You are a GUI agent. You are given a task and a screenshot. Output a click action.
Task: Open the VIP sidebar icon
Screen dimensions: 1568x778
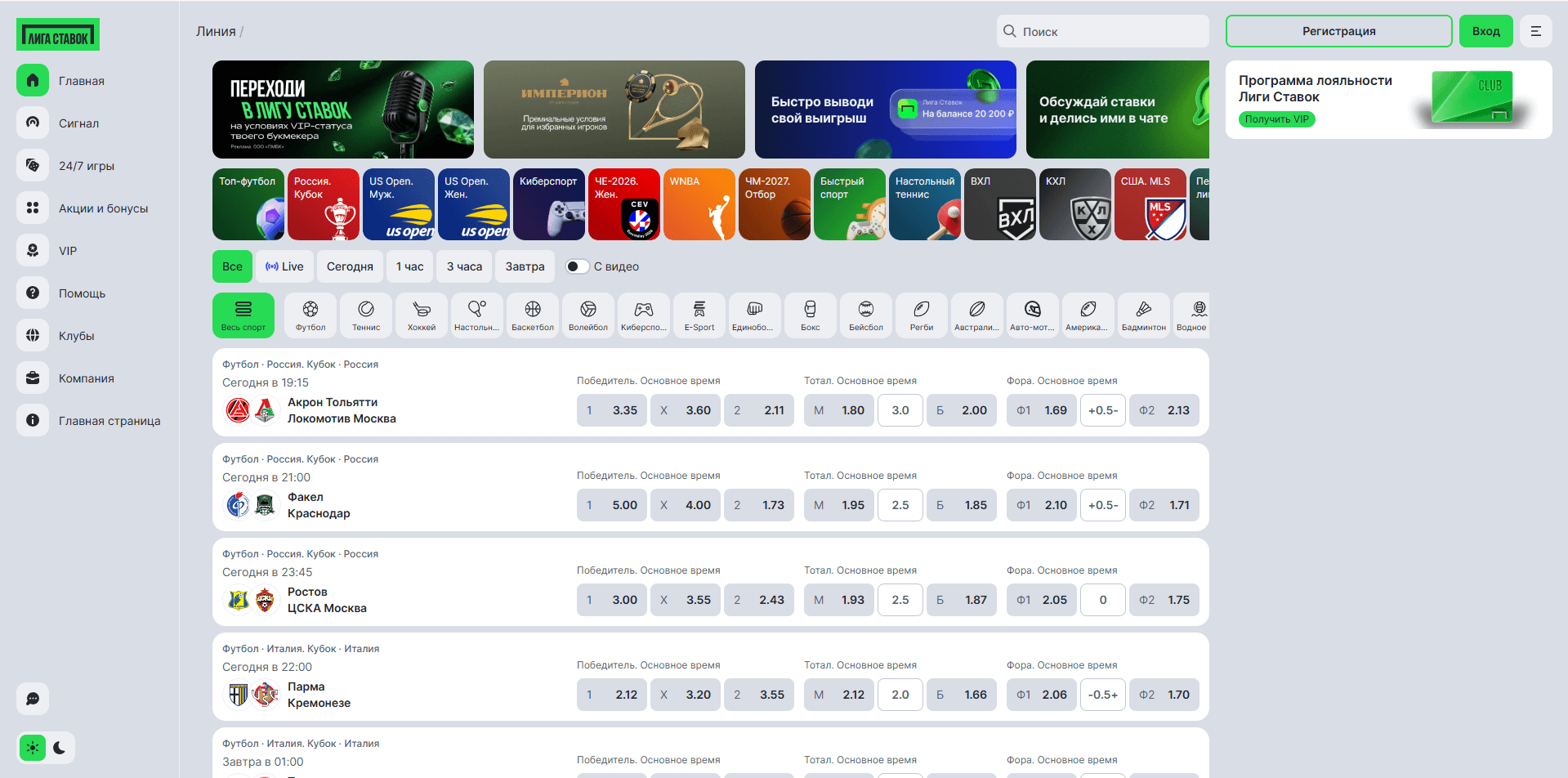pyautogui.click(x=33, y=250)
